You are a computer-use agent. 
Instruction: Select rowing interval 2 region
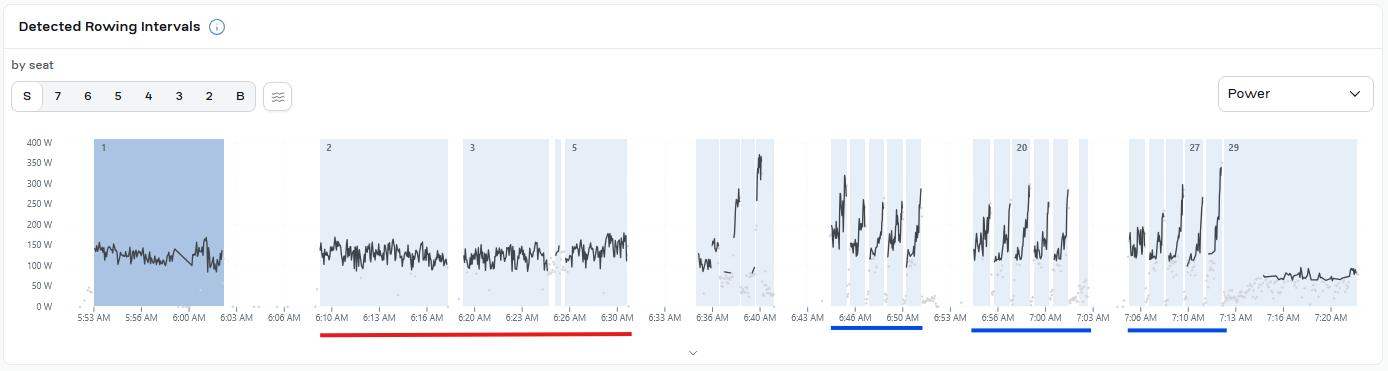(384, 222)
